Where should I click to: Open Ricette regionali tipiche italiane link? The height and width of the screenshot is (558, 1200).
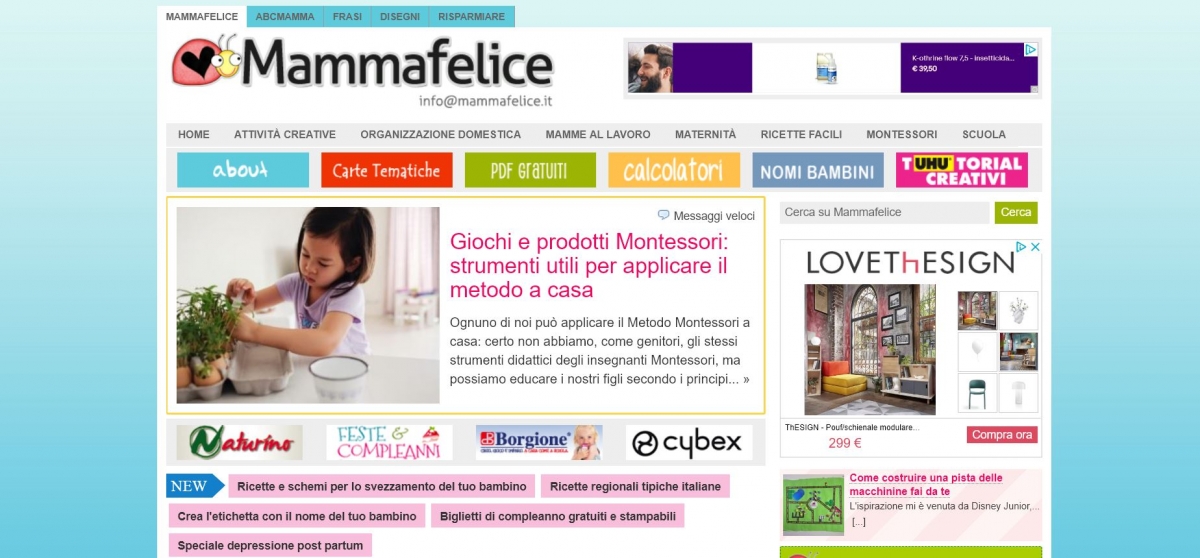click(635, 486)
